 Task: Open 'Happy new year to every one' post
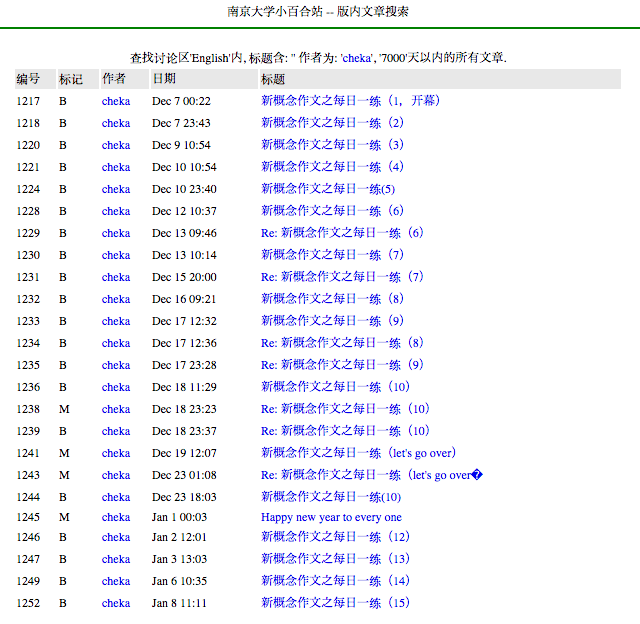[x=331, y=517]
